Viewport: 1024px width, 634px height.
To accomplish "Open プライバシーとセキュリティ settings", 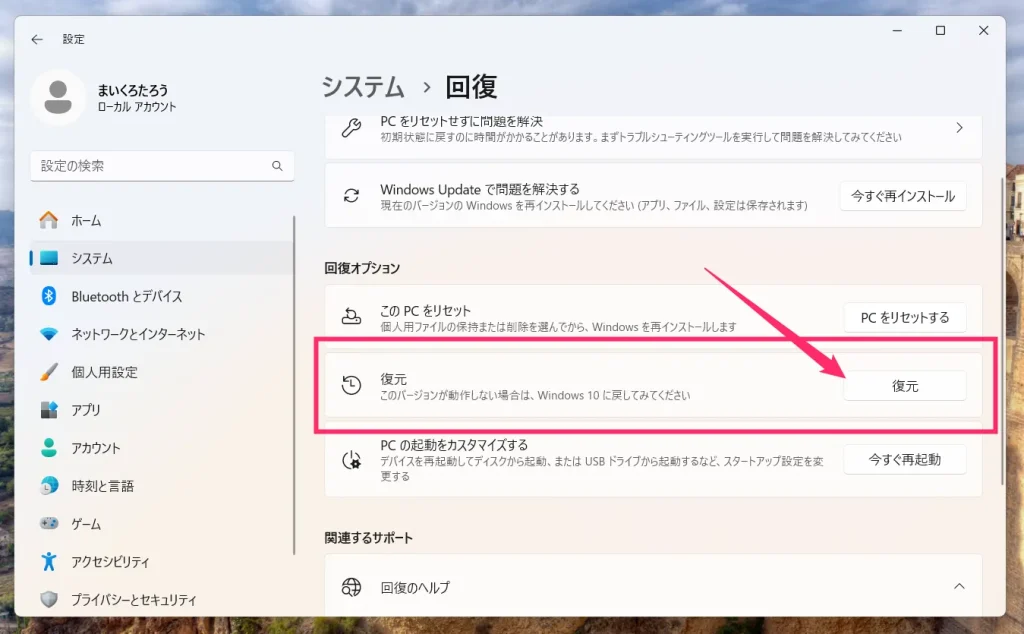I will click(161, 599).
